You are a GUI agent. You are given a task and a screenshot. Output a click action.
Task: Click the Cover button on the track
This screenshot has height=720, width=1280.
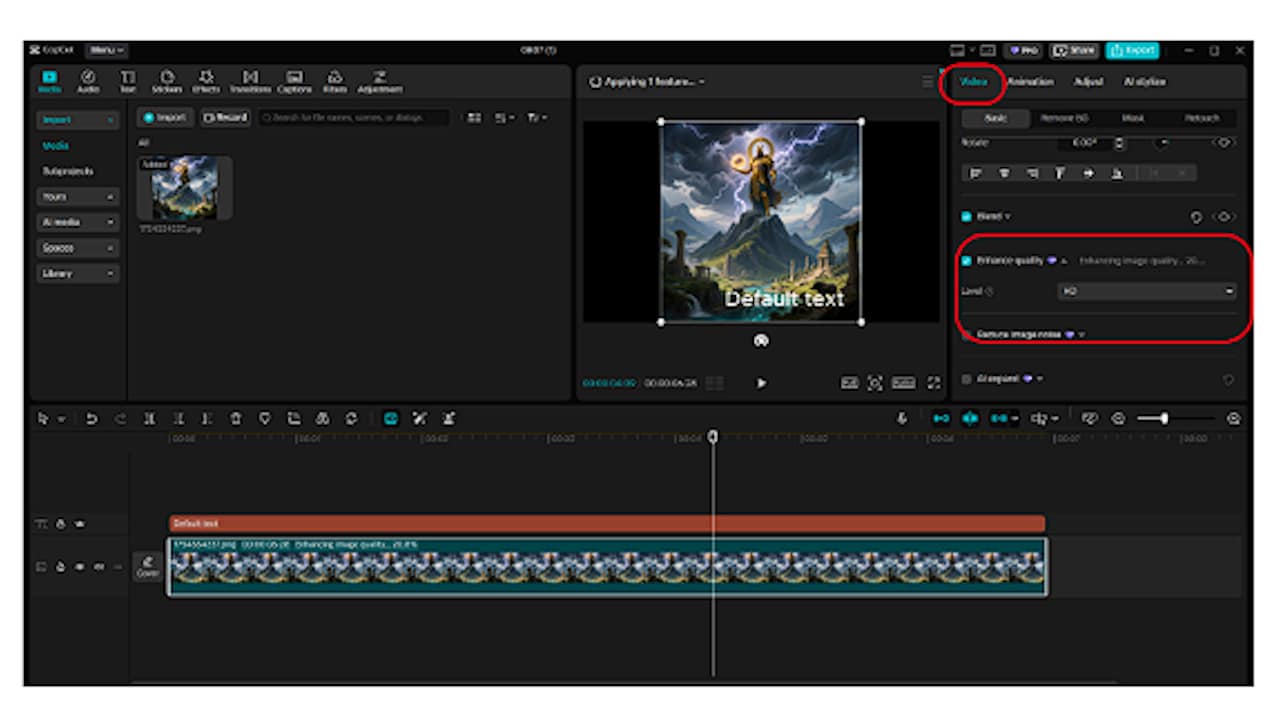pyautogui.click(x=147, y=567)
